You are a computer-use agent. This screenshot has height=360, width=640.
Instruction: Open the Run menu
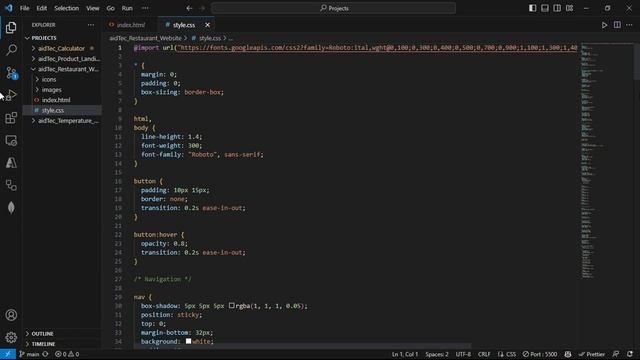(x=127, y=8)
